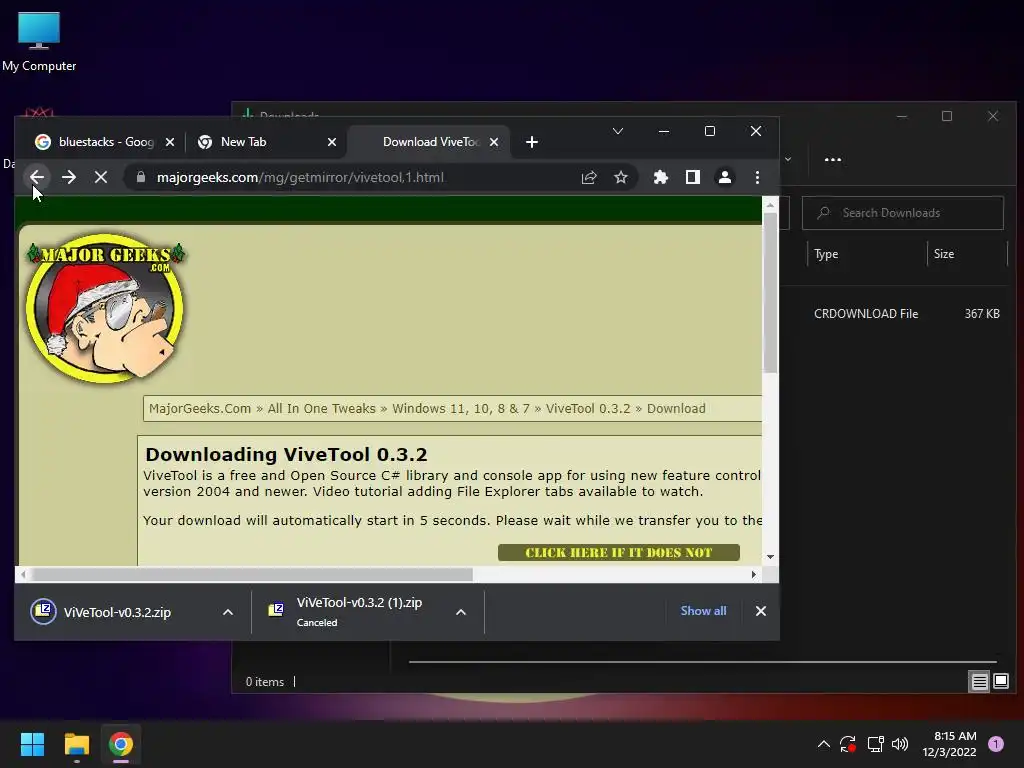This screenshot has height=768, width=1024.
Task: Sort by Size column in File Explorer
Action: tap(967, 254)
